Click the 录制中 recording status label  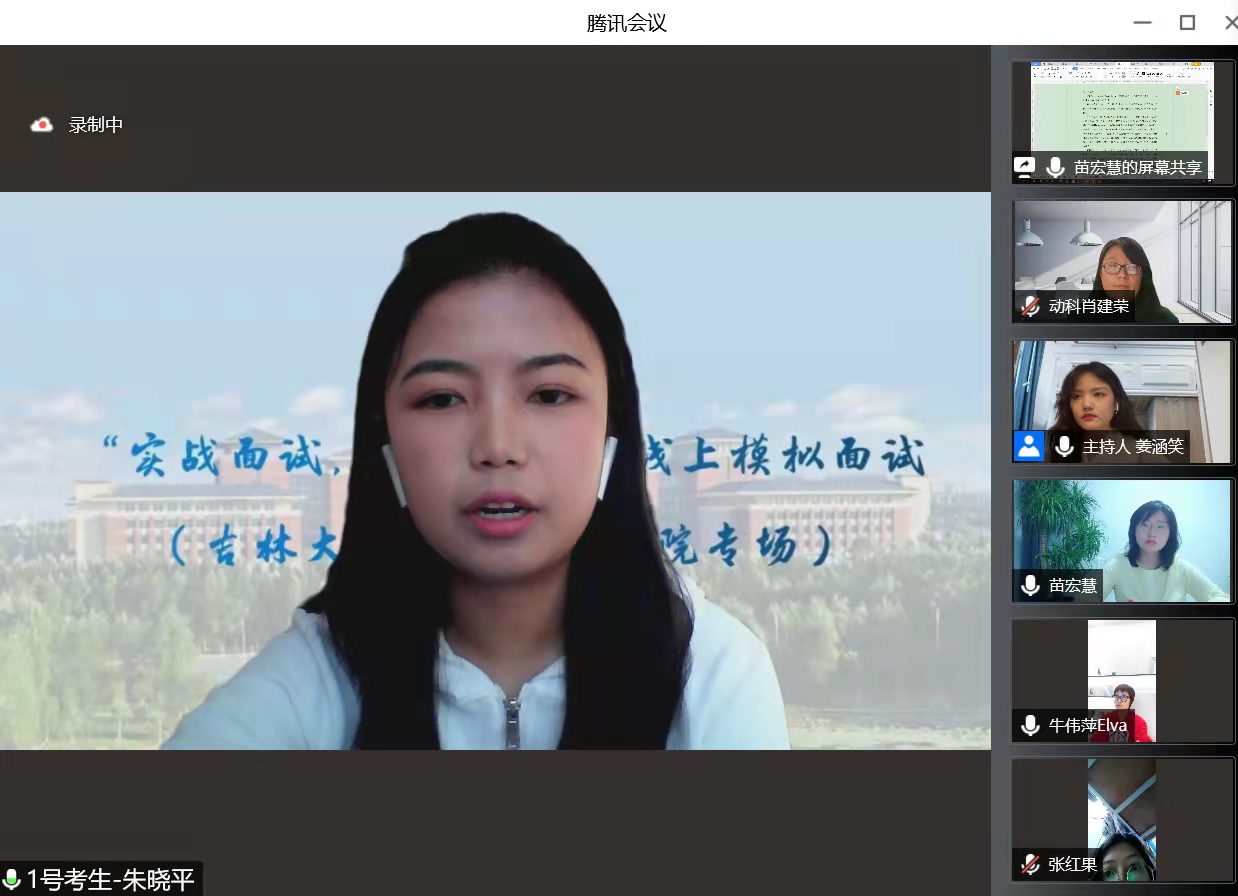tap(96, 125)
